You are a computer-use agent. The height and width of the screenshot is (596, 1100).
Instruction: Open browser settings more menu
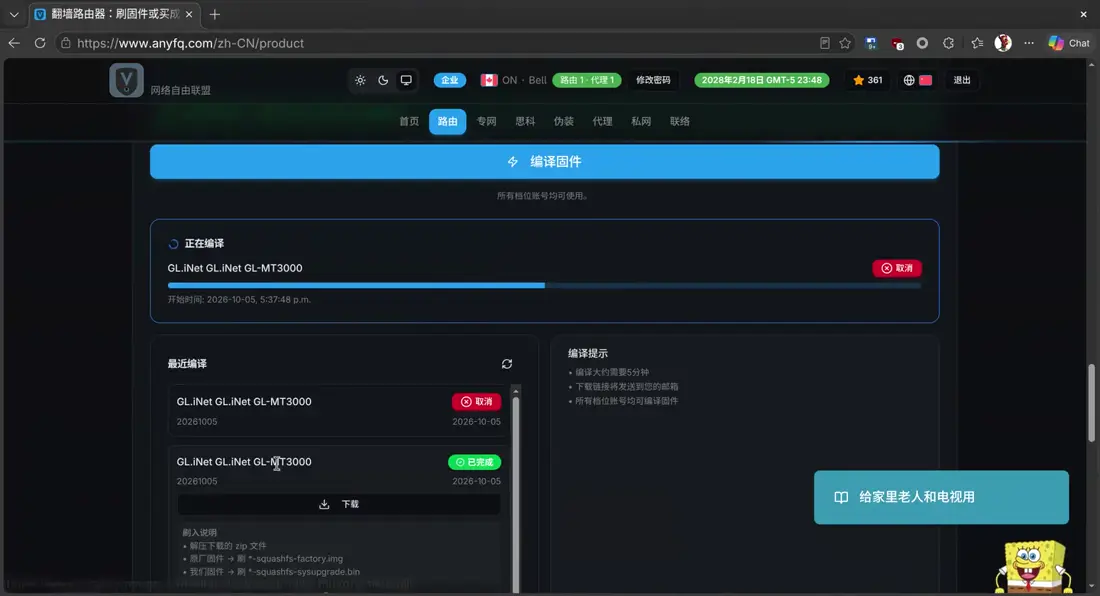[x=1028, y=43]
